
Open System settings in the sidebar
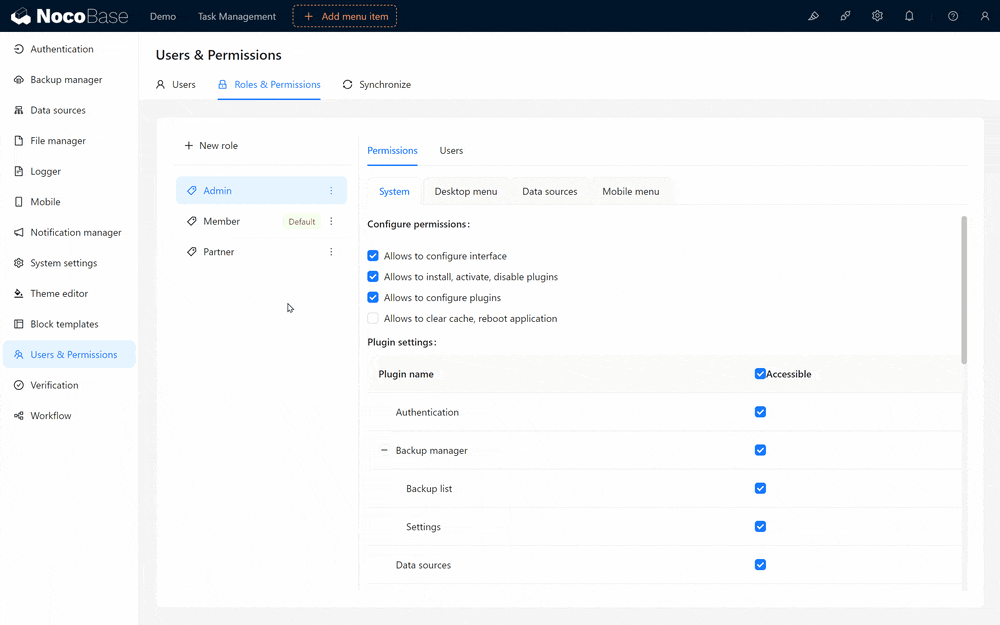(70, 263)
